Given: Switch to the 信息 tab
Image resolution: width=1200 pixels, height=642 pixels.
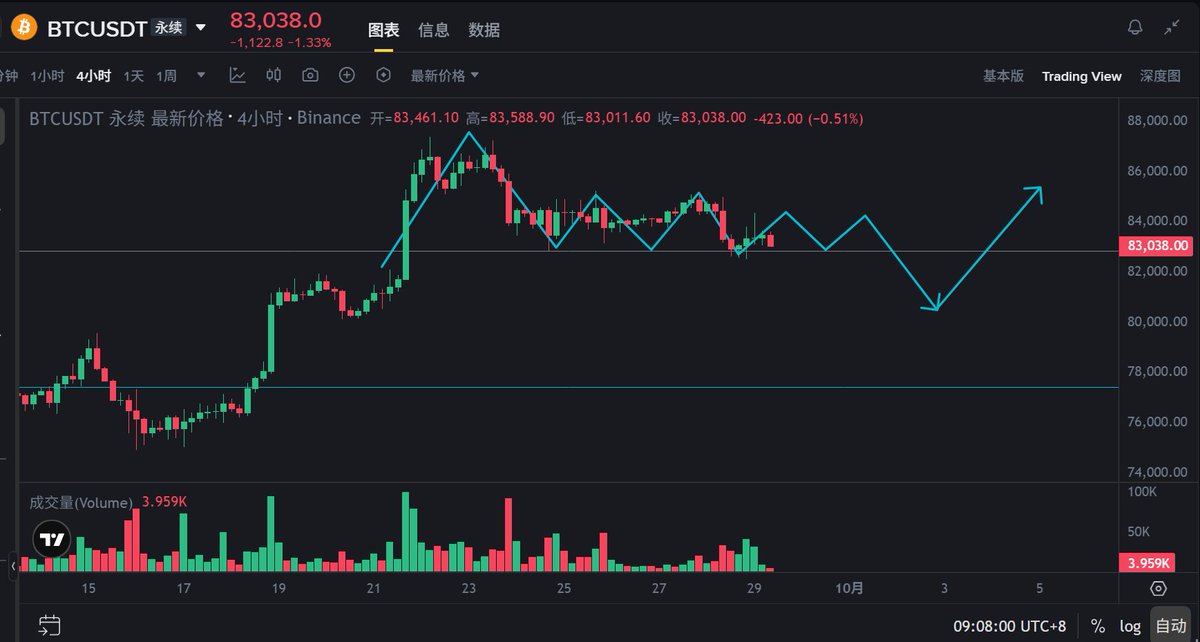Looking at the screenshot, I should point(434,30).
